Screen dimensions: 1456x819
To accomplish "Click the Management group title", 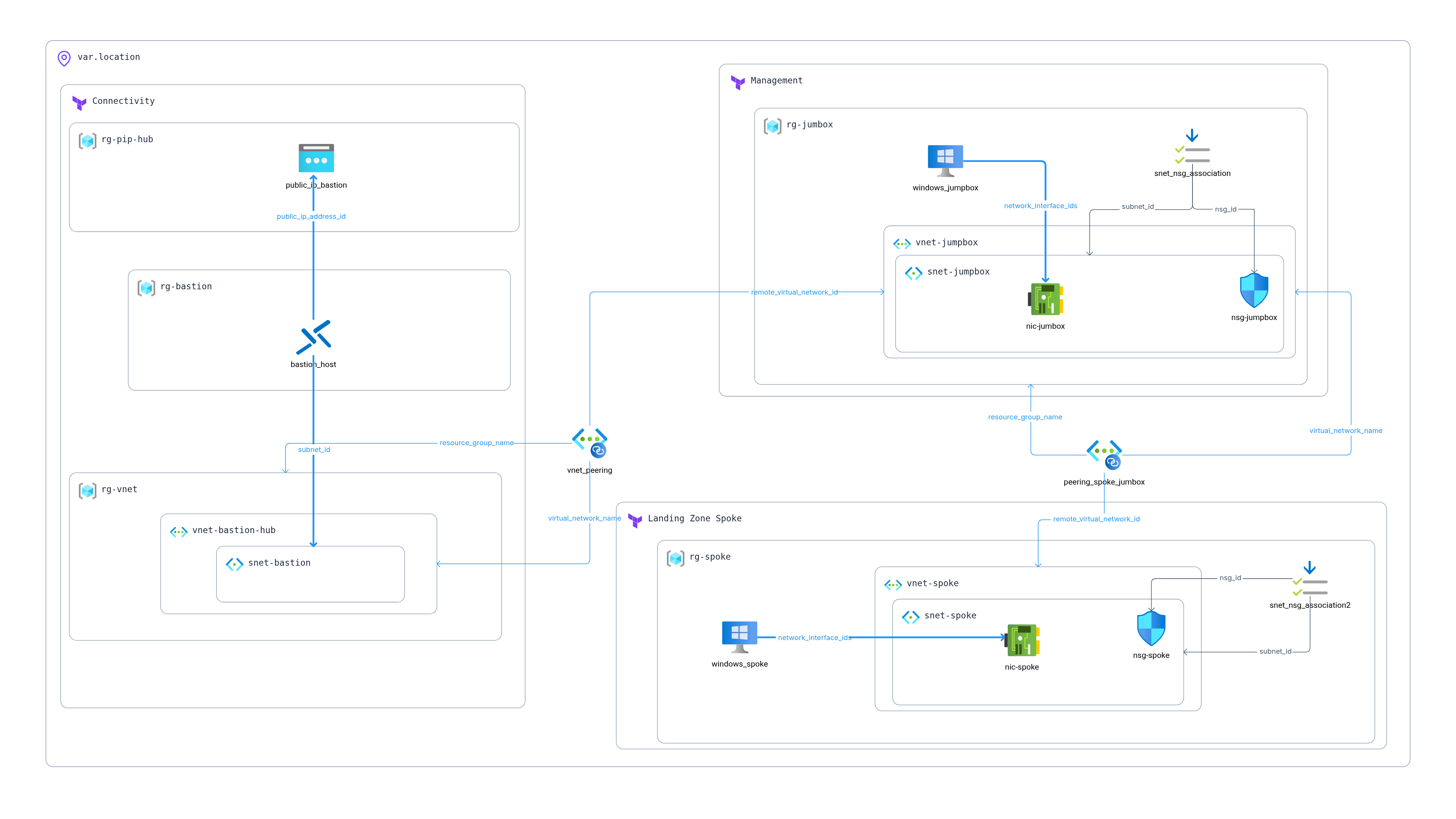I will coord(777,81).
